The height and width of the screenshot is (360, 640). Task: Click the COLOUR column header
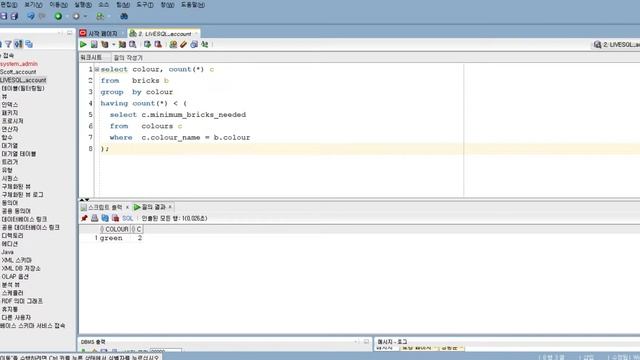coord(115,229)
